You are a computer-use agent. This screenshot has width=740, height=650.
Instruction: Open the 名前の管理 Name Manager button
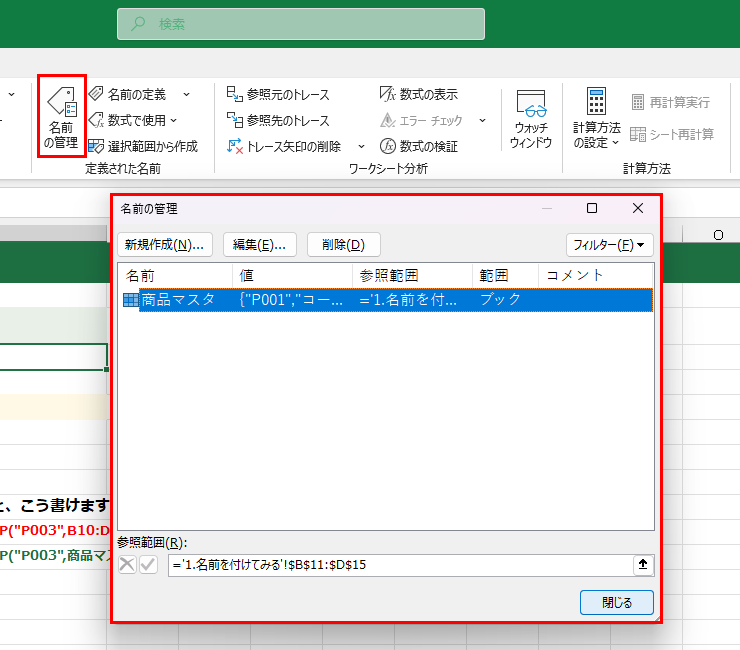coord(61,116)
